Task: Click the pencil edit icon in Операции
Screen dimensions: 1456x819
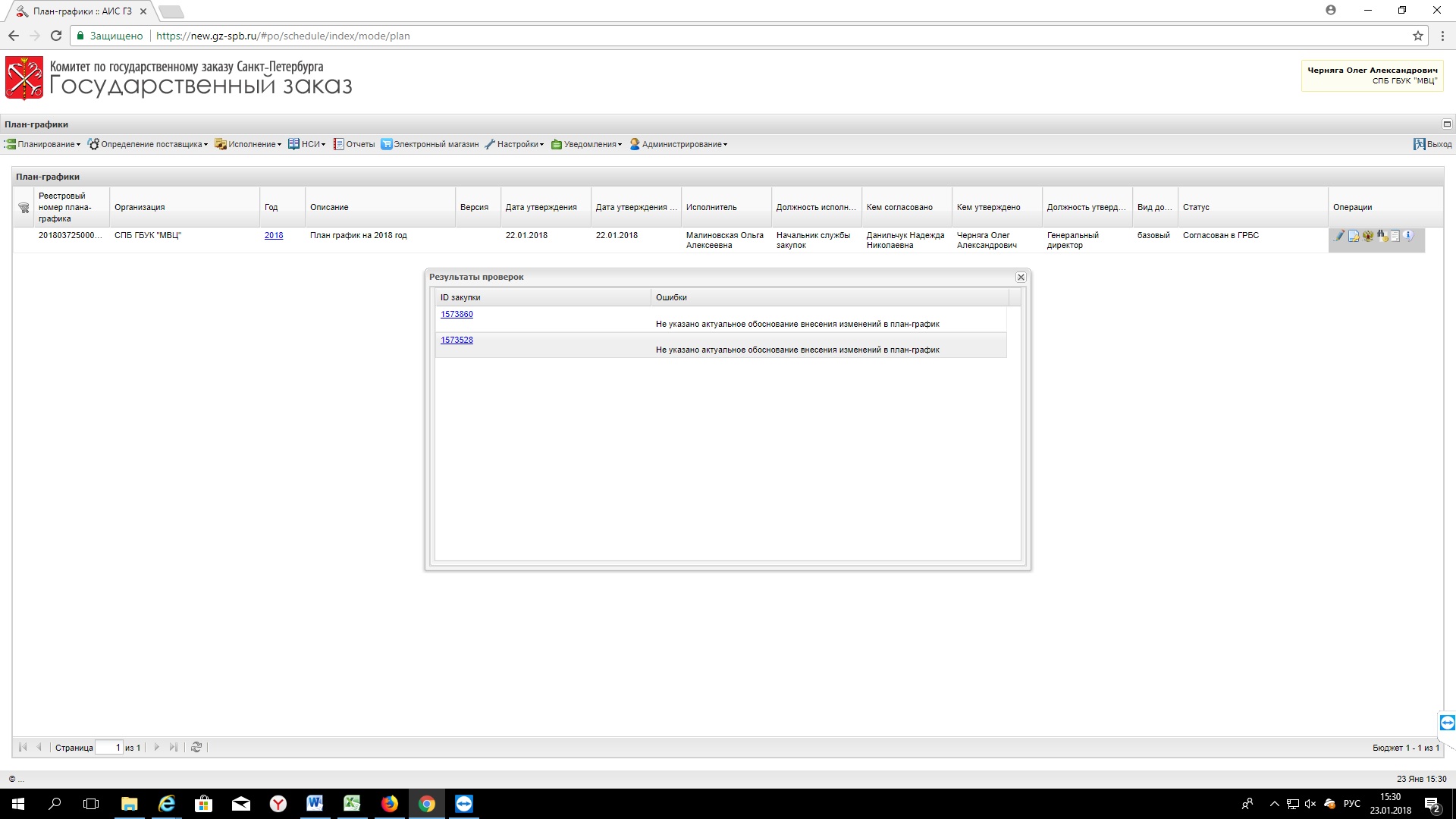Action: click(1339, 236)
